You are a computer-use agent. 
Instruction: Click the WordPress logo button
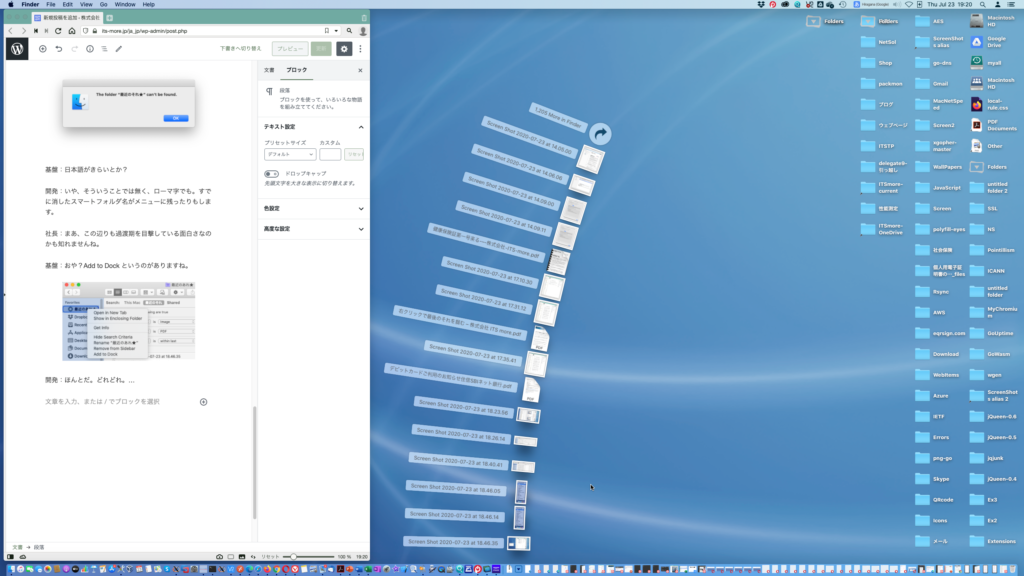pyautogui.click(x=17, y=48)
